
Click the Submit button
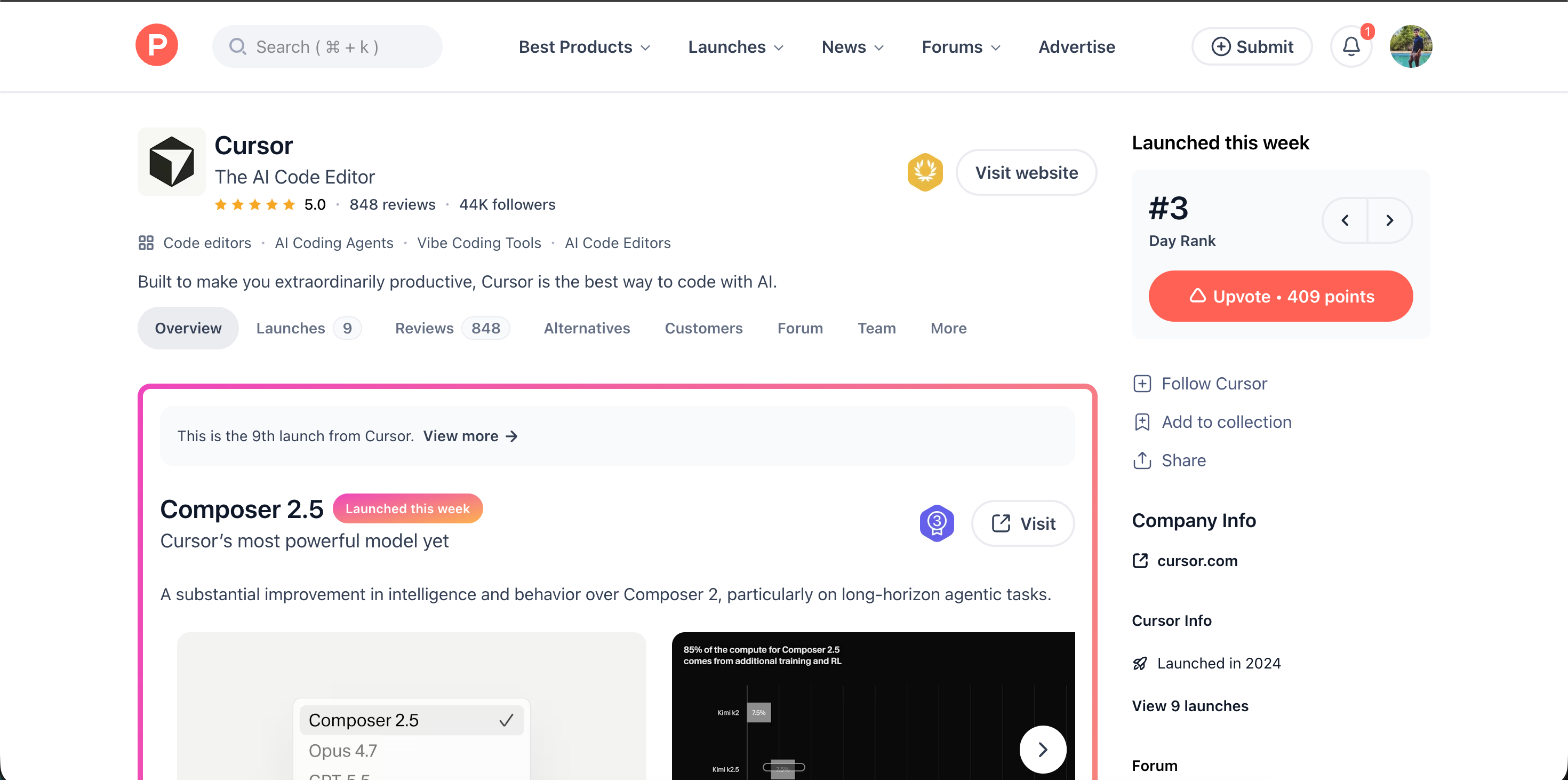1252,47
